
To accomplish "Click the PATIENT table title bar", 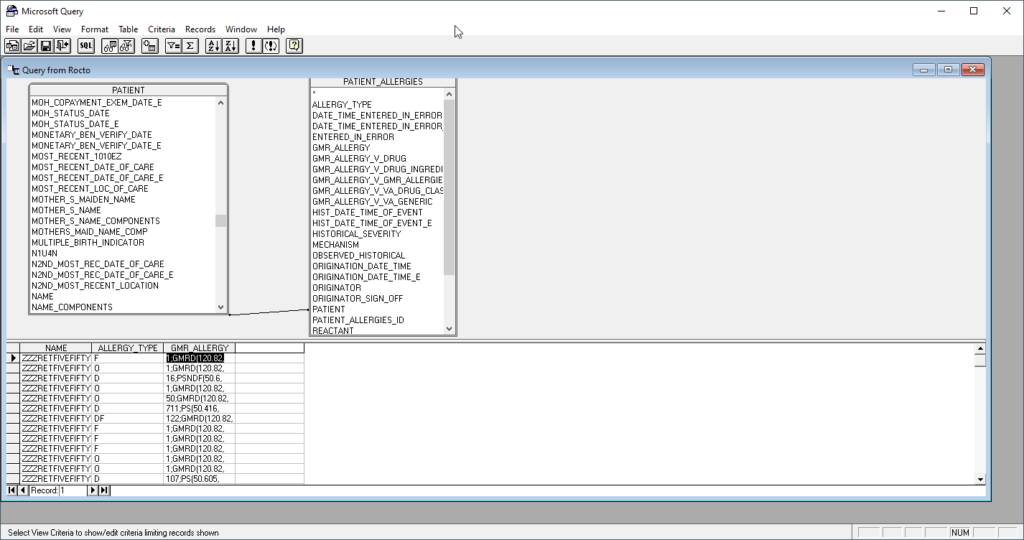I will pos(128,90).
